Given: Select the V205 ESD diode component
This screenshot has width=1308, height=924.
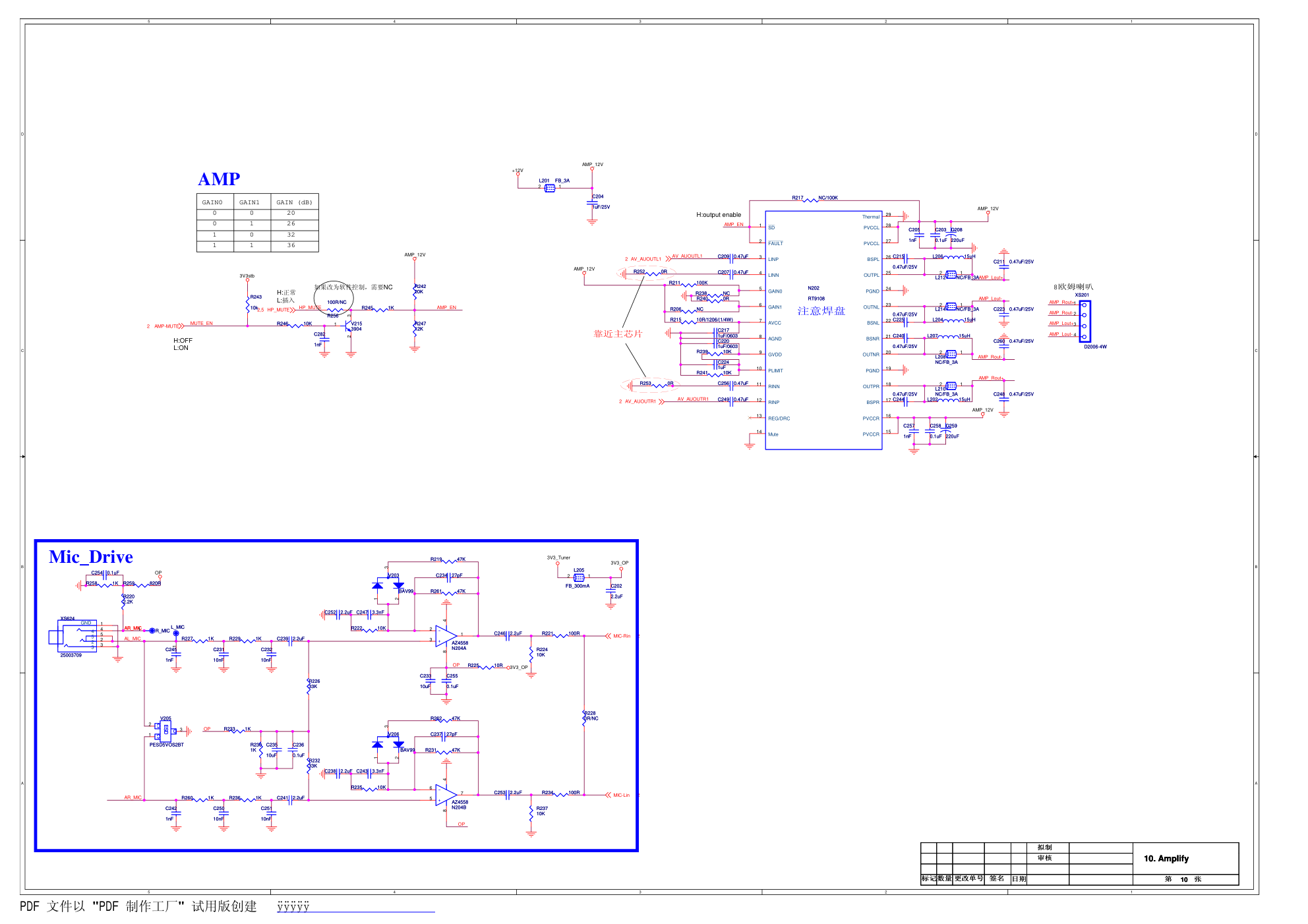Looking at the screenshot, I should point(166,730).
